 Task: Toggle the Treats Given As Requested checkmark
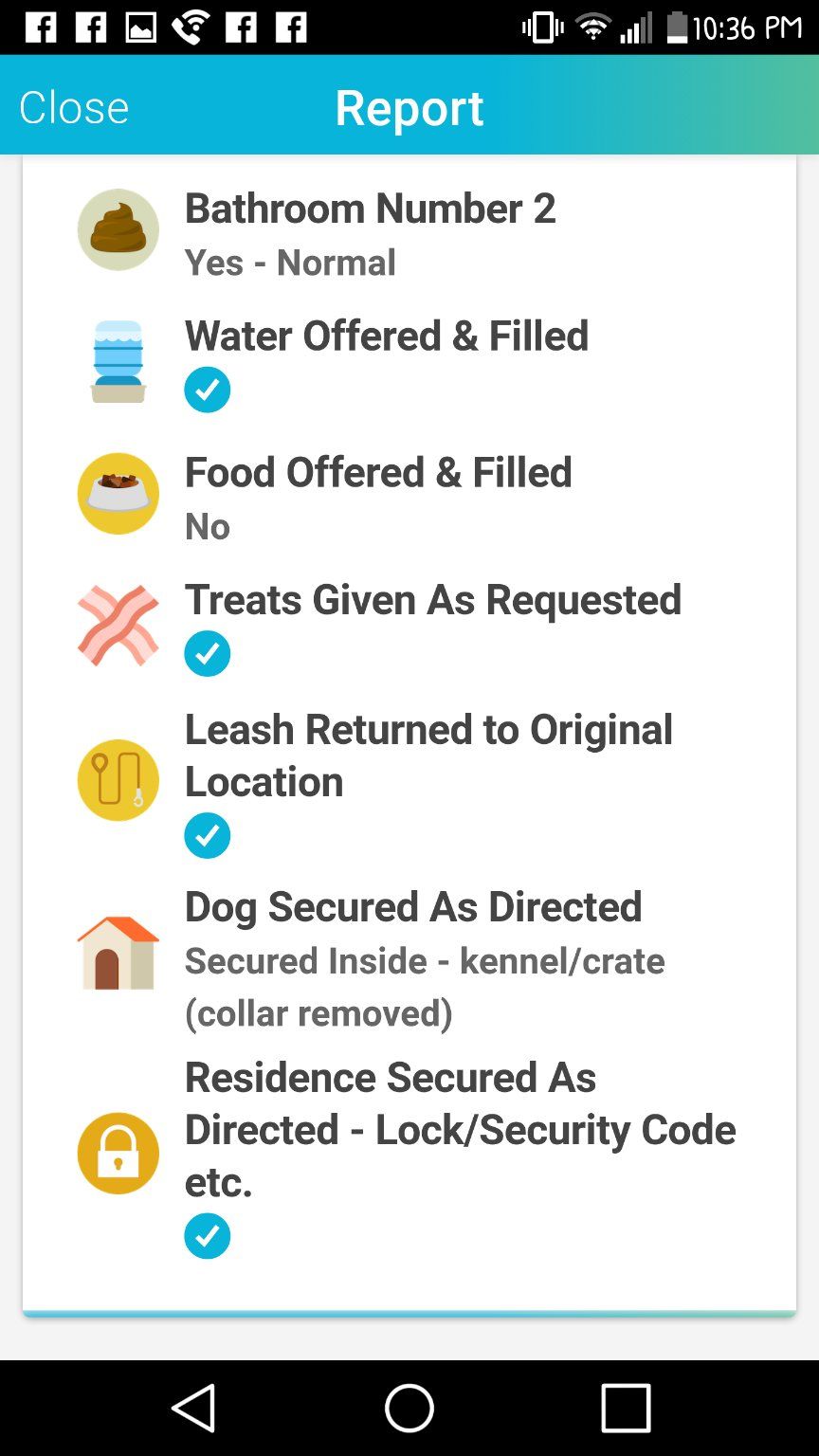click(207, 653)
